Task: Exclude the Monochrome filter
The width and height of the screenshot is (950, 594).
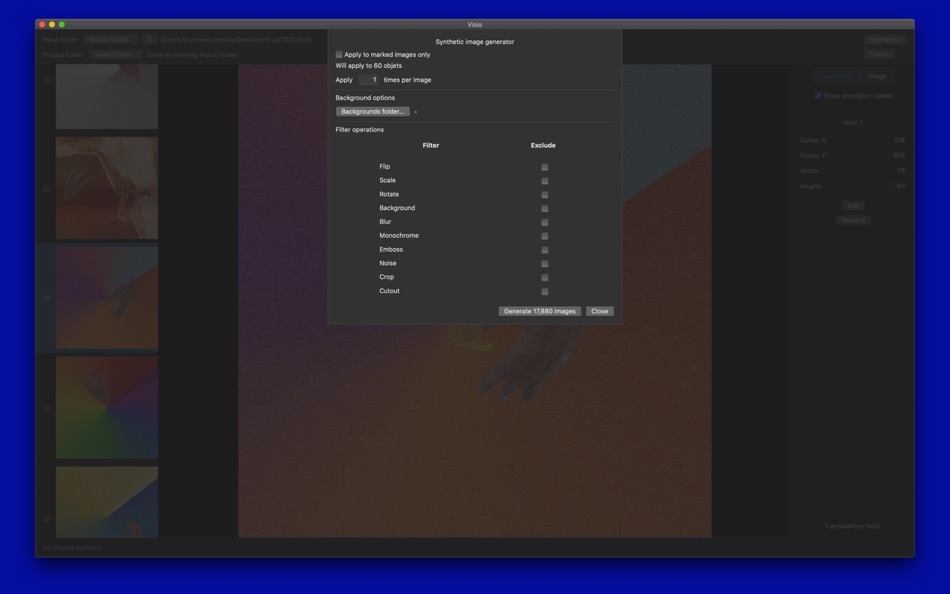Action: coord(545,236)
